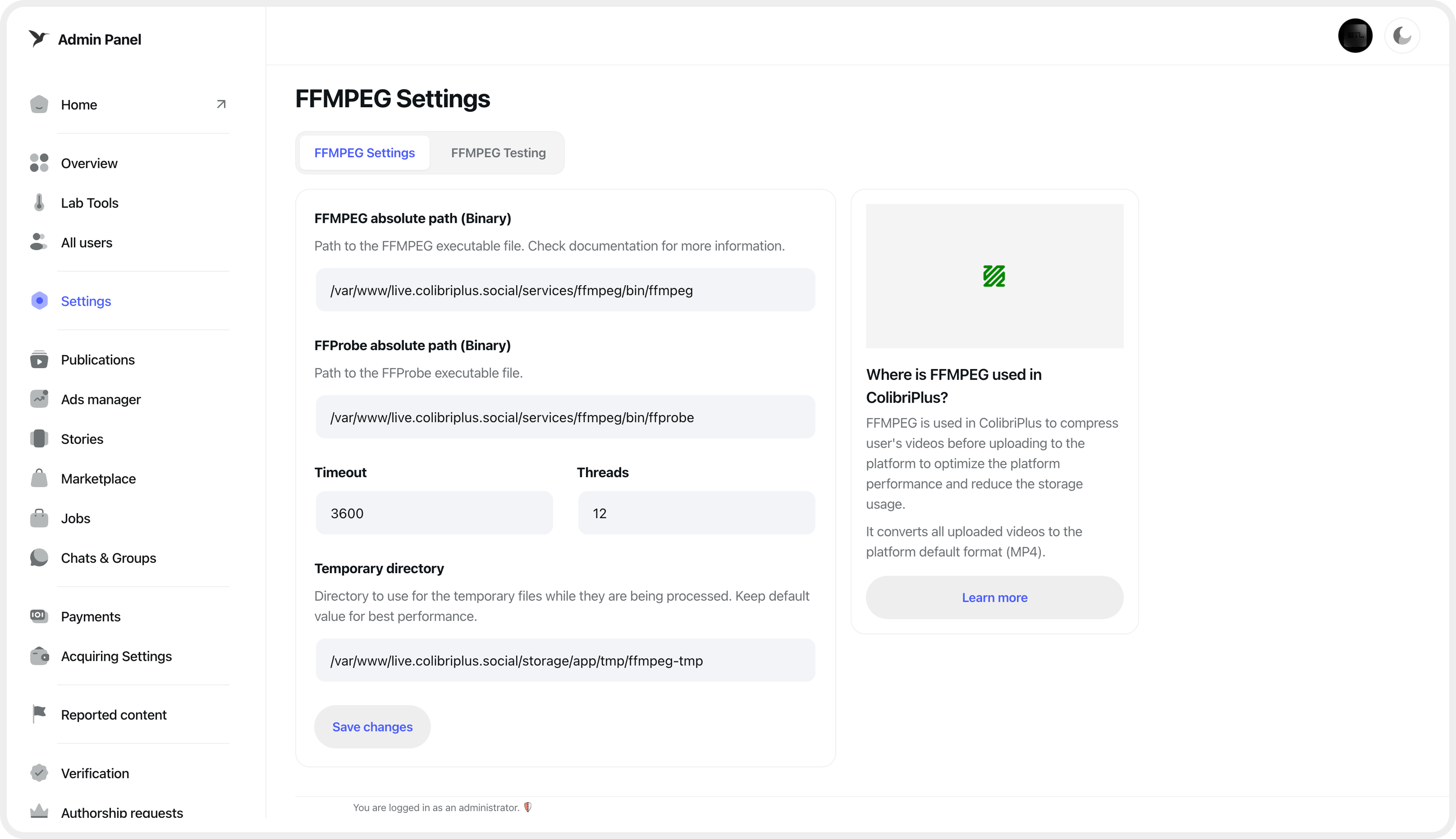1456x839 pixels.
Task: Click the Learn more button
Action: [994, 597]
